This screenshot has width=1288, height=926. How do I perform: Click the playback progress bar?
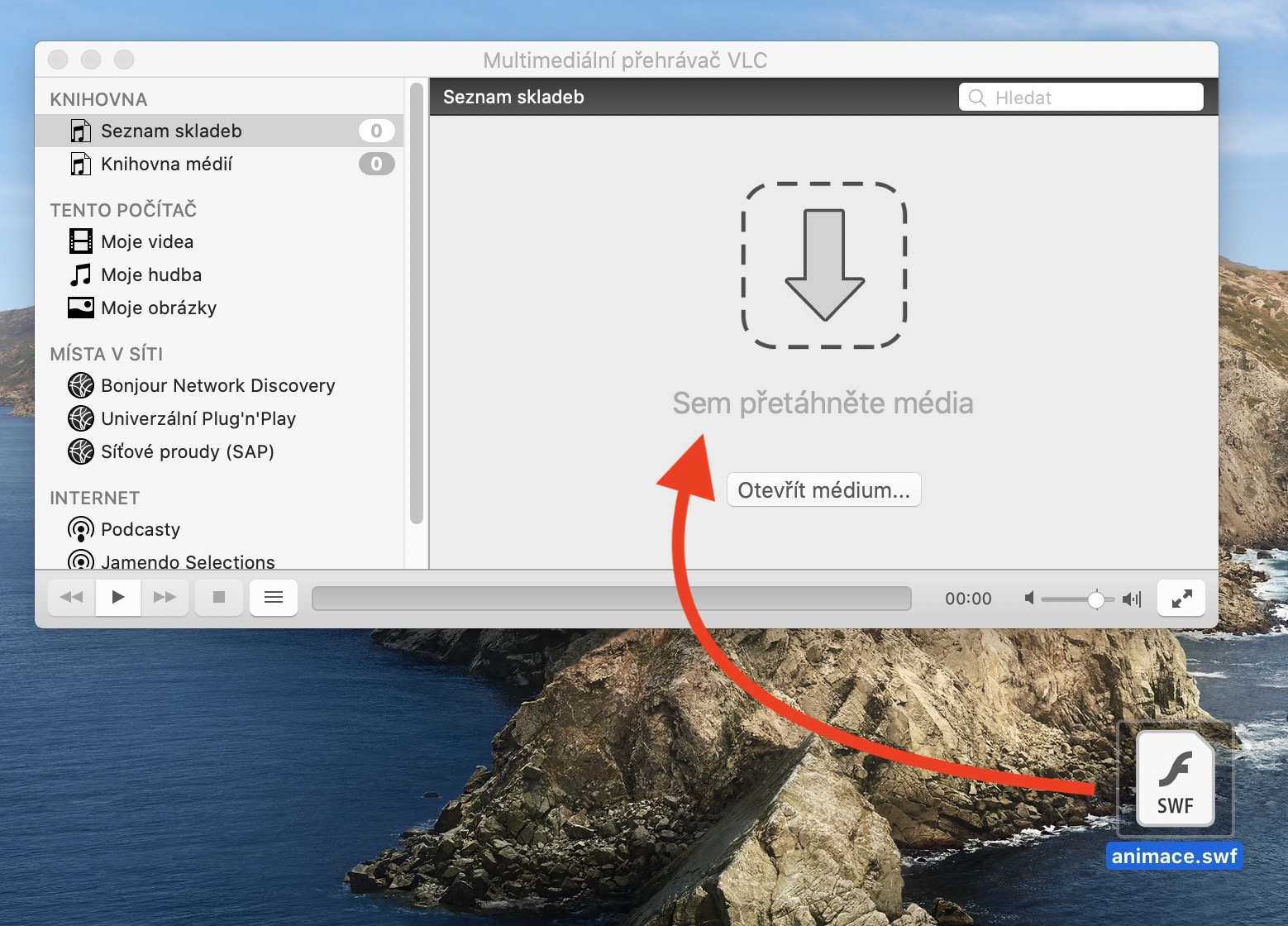(612, 599)
